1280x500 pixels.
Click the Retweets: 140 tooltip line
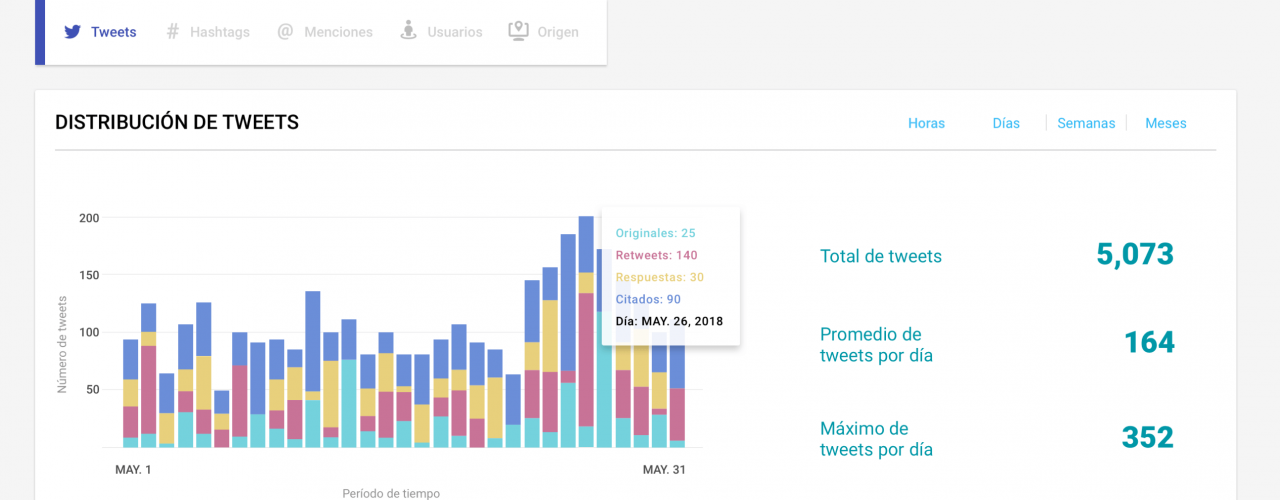click(656, 255)
